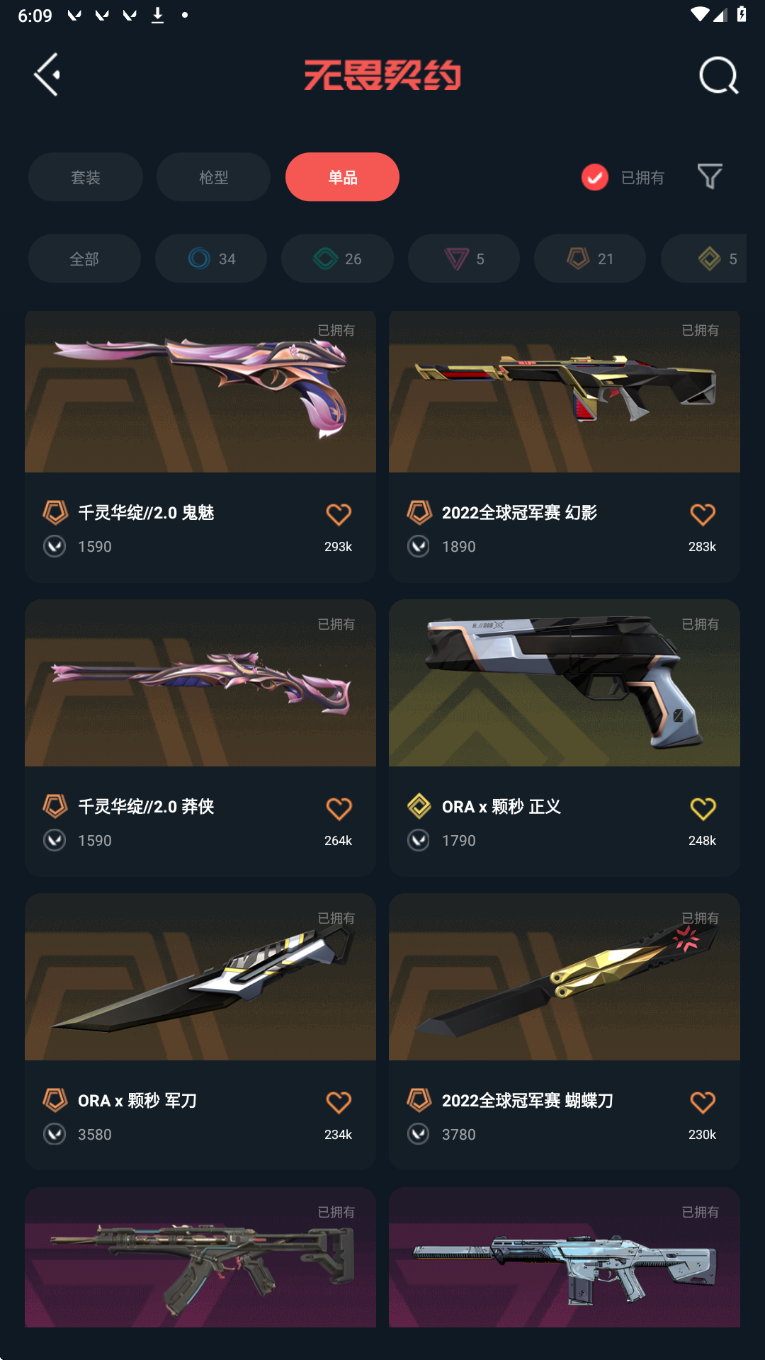Tap the back arrow icon
Image resolution: width=765 pixels, height=1360 pixels.
(x=47, y=75)
